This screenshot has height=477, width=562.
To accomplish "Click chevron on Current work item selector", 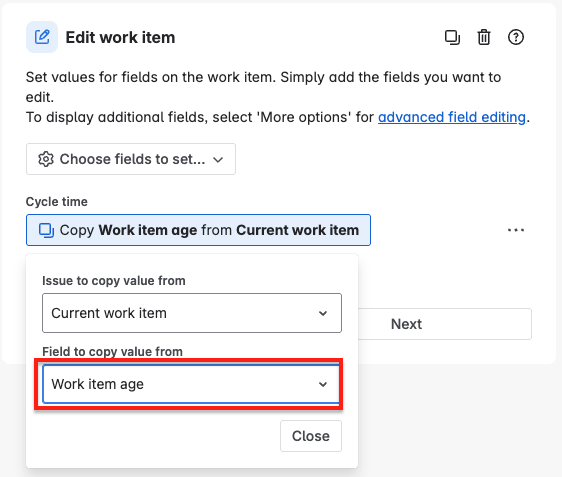I will [x=323, y=314].
